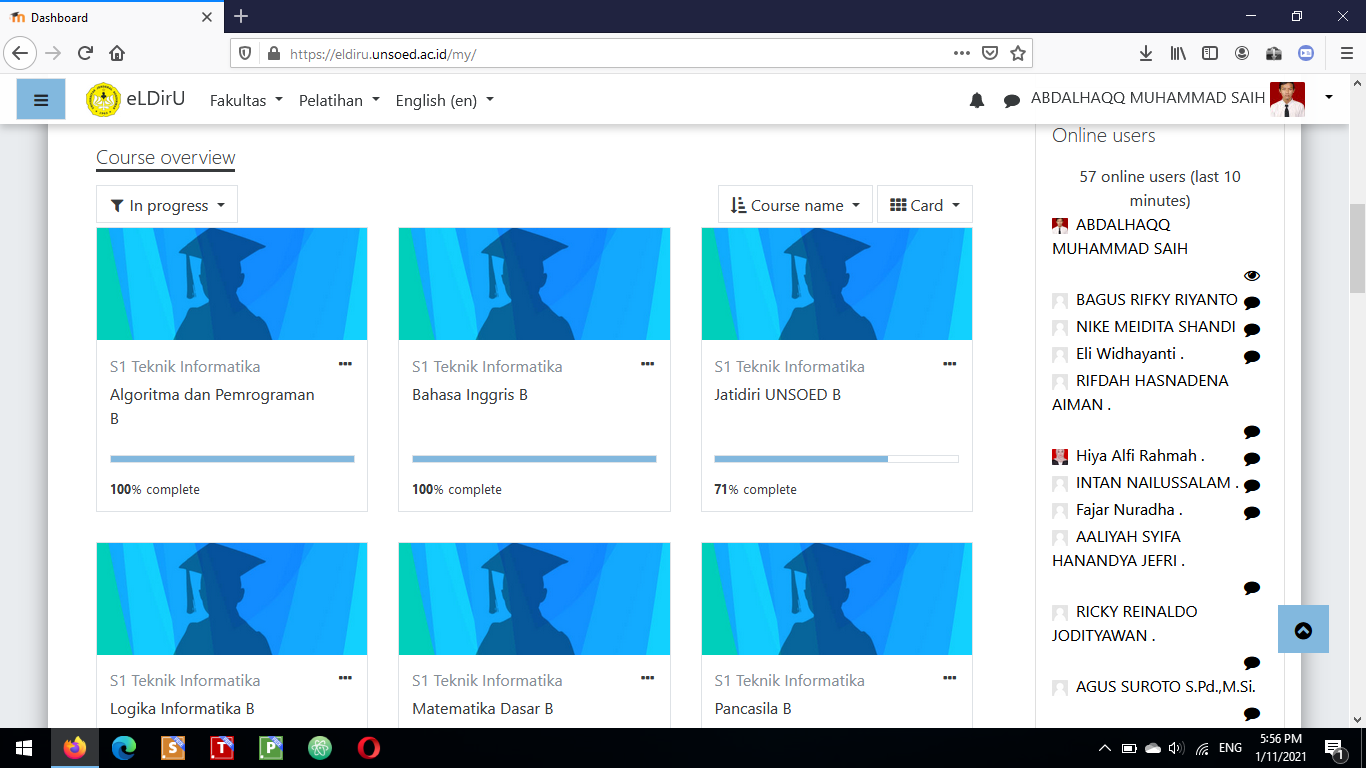This screenshot has height=768, width=1366.
Task: Open the Fakultas menu
Action: tap(246, 100)
